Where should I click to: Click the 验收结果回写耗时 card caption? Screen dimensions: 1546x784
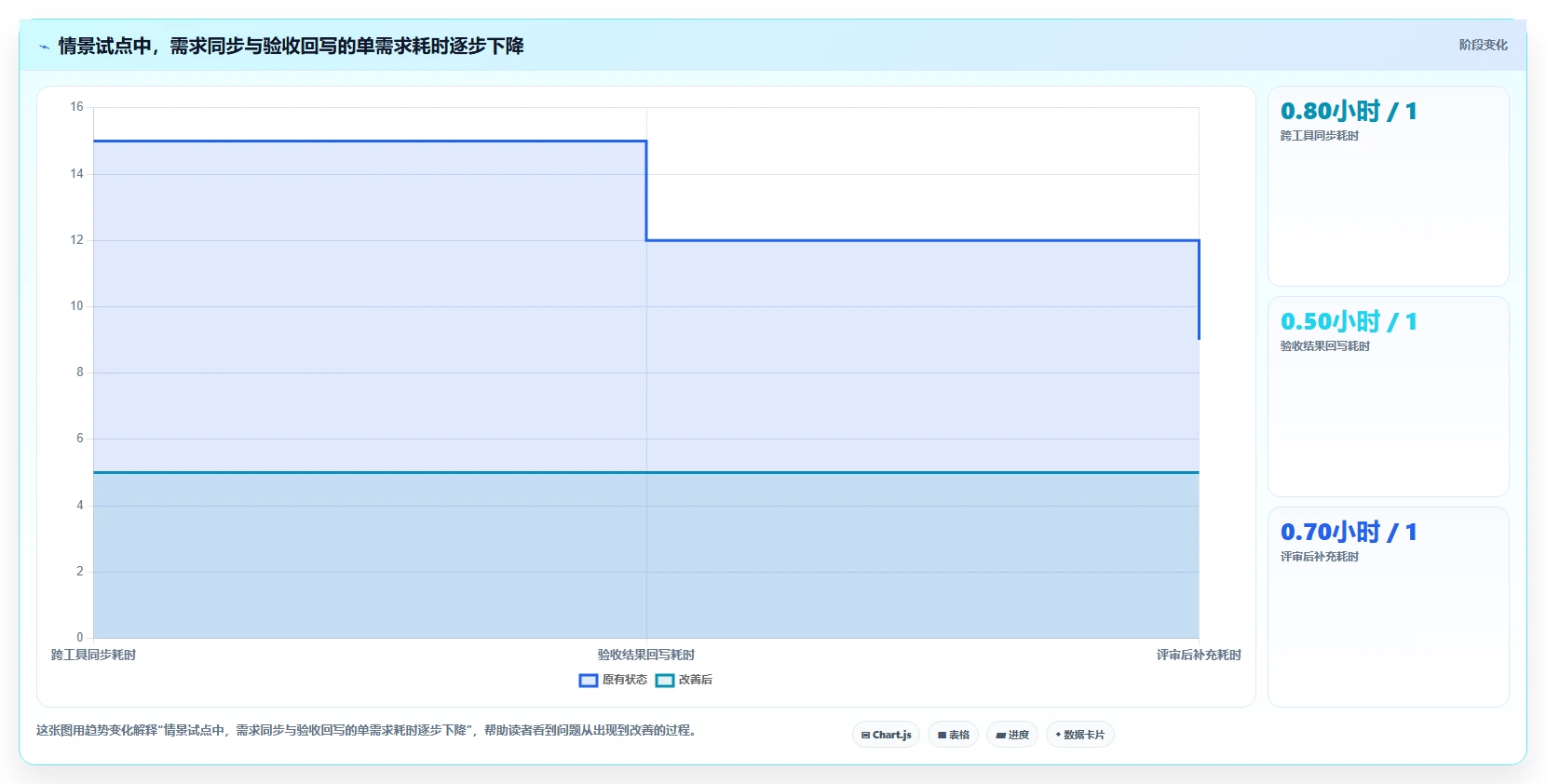1324,346
